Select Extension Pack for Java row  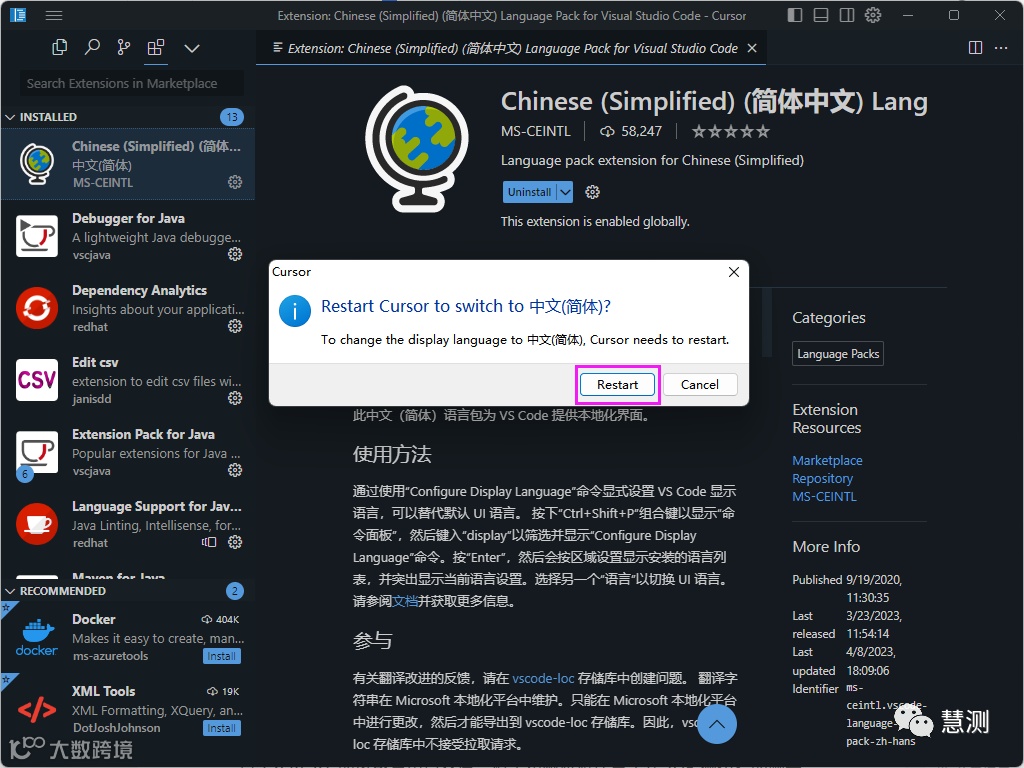[x=128, y=452]
